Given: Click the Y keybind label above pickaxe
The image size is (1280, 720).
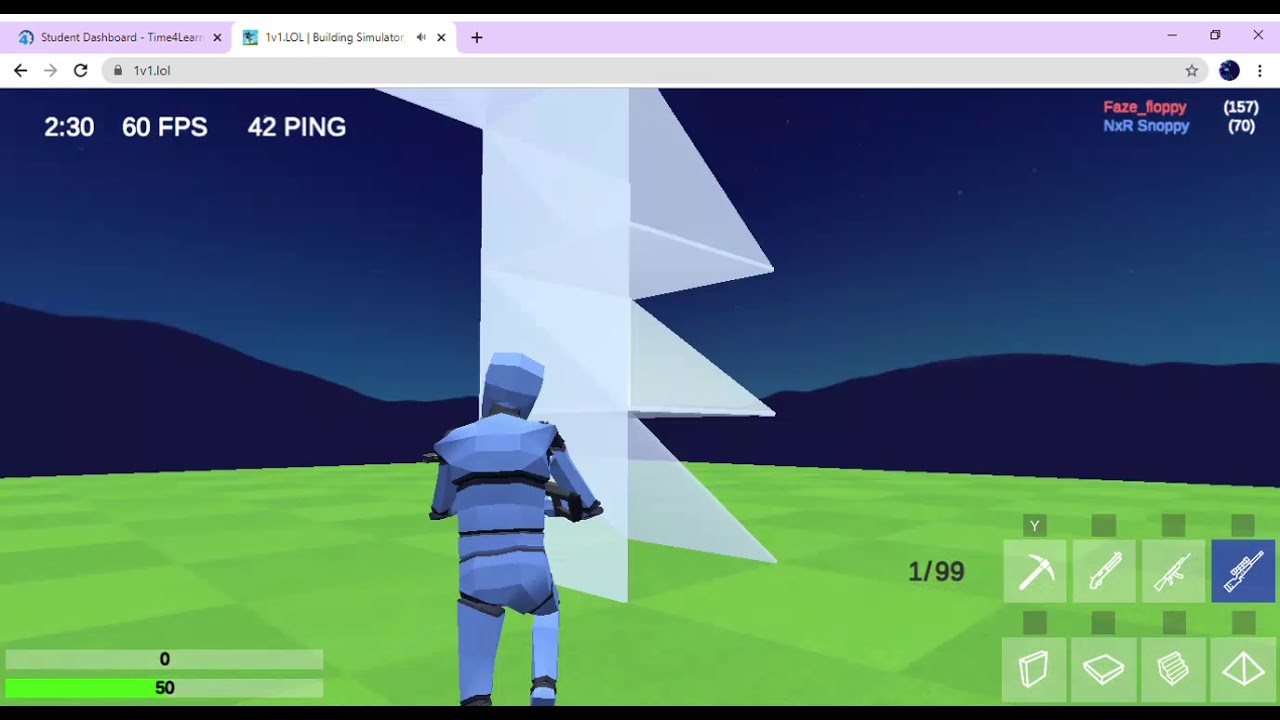Looking at the screenshot, I should [x=1035, y=526].
